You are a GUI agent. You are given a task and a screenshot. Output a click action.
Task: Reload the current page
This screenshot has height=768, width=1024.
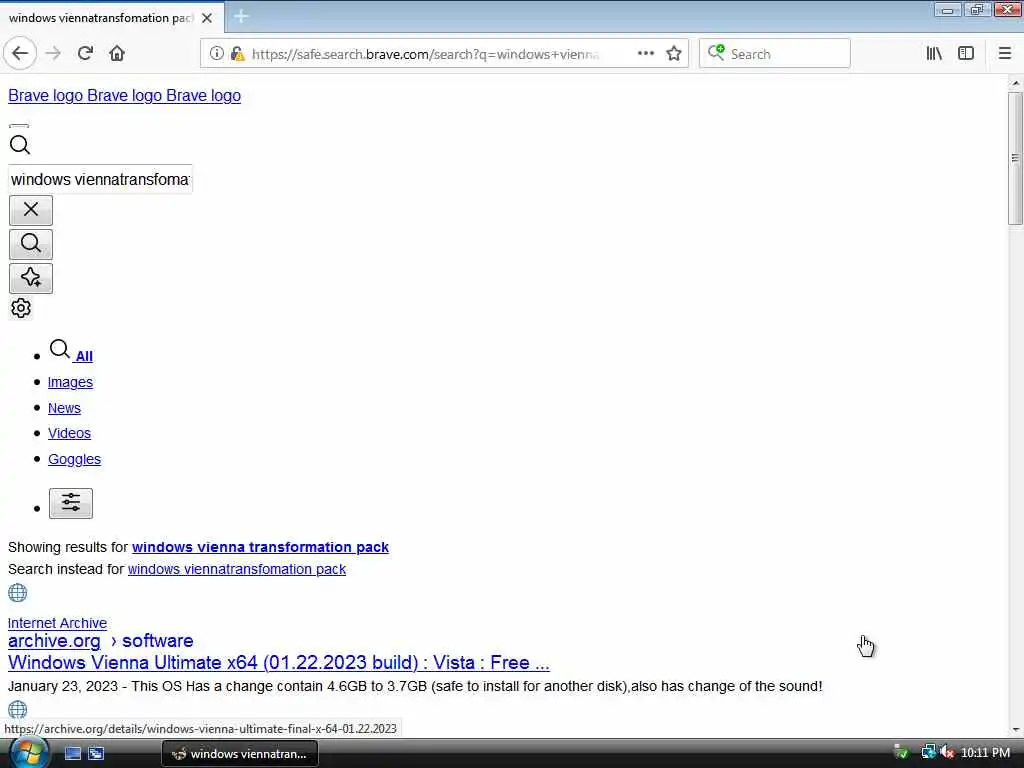coord(85,54)
